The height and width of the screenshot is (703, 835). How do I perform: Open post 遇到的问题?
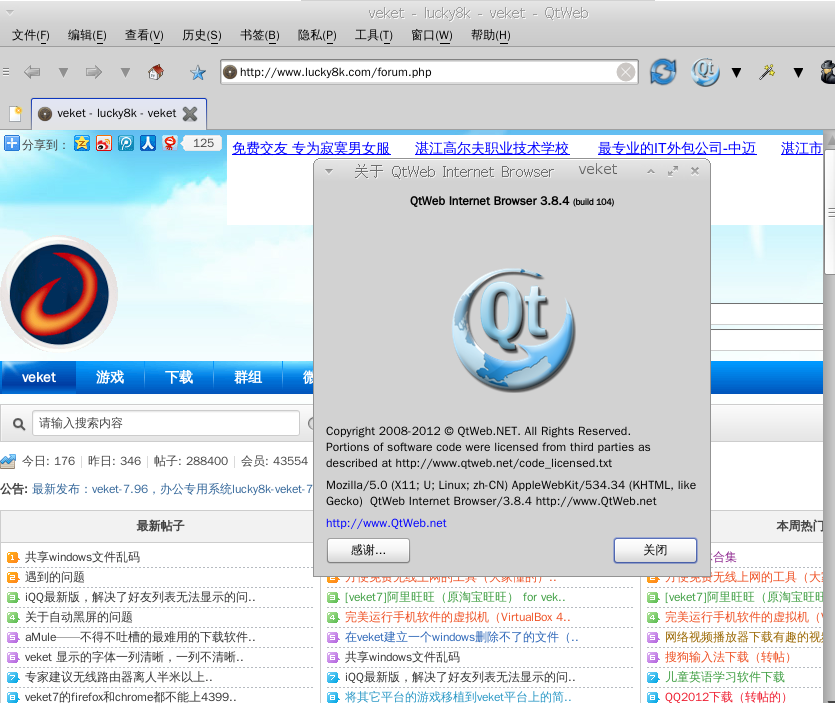coord(55,577)
